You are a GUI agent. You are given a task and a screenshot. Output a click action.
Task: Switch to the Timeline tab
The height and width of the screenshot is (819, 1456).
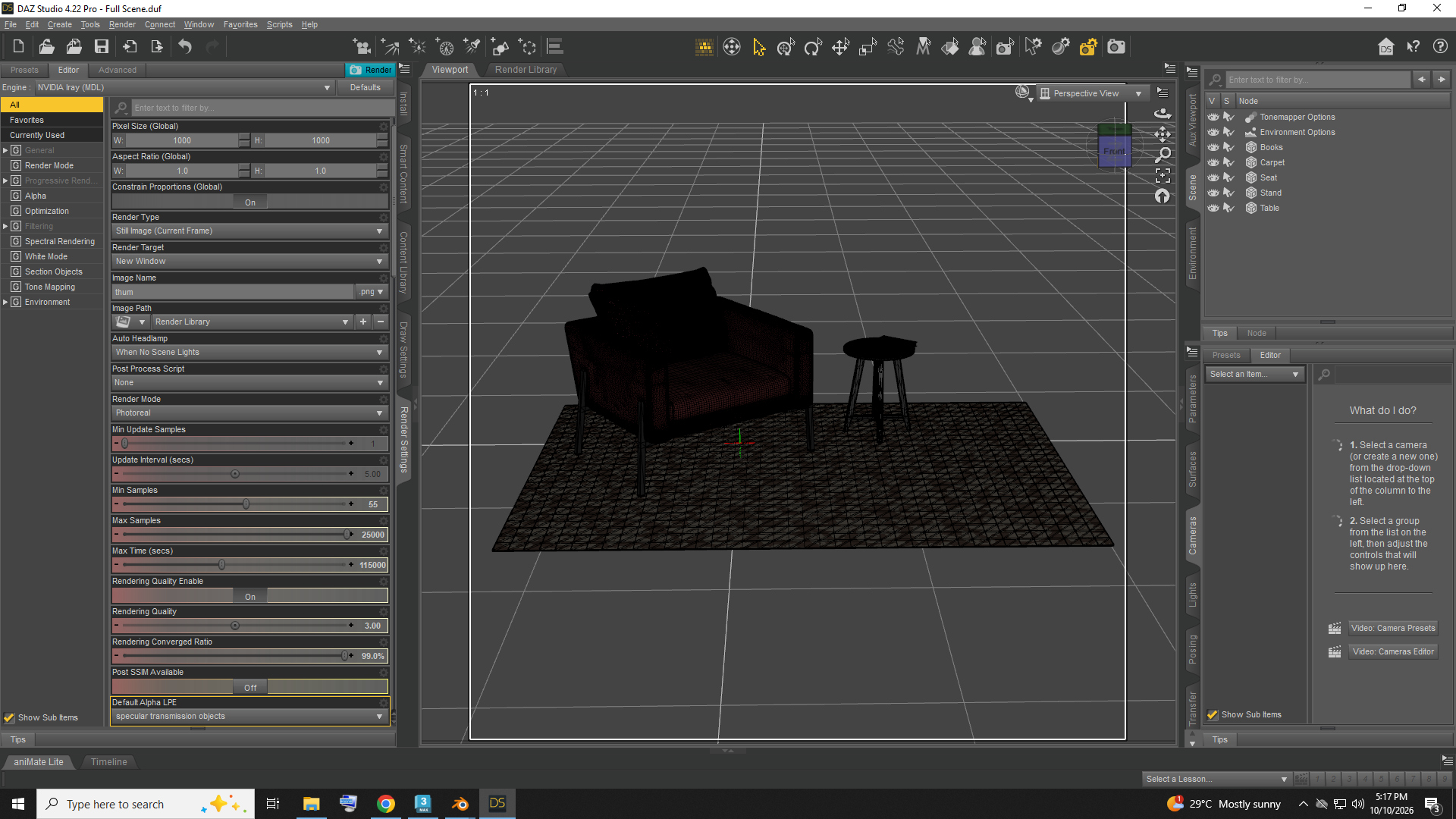tap(109, 762)
